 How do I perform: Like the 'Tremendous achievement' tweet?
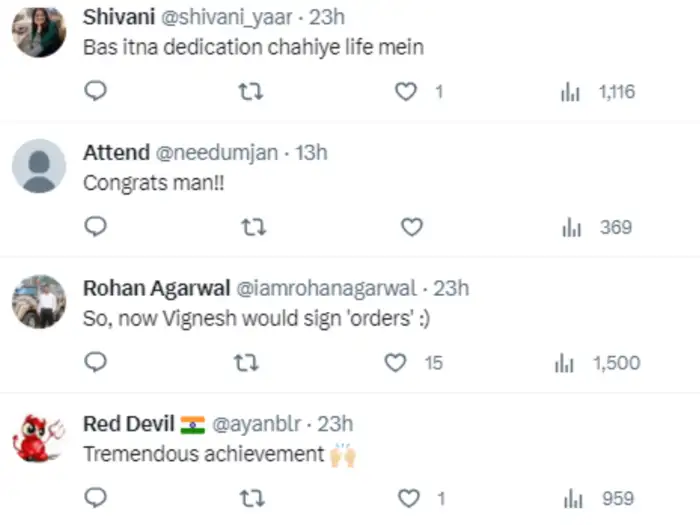pyautogui.click(x=408, y=498)
